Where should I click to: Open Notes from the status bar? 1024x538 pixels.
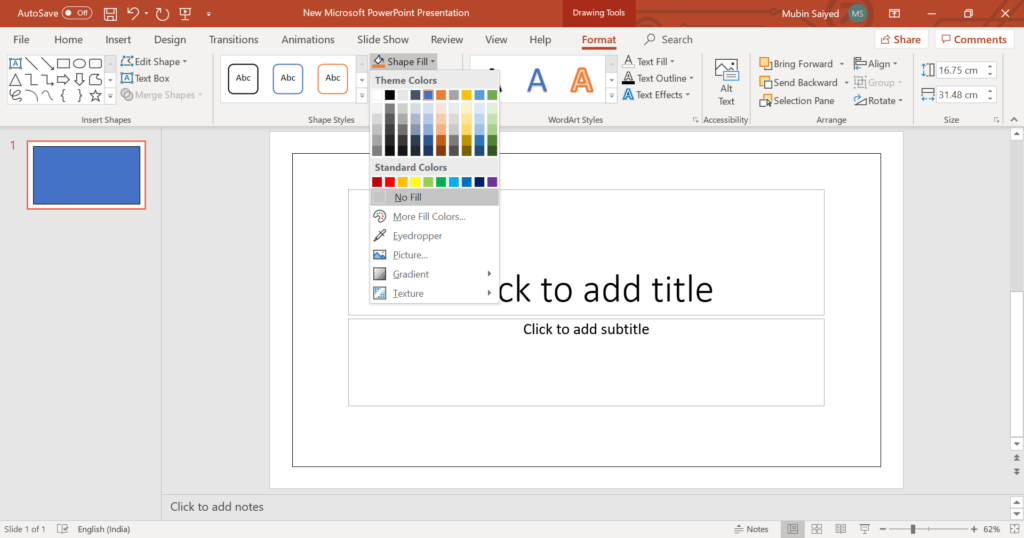pyautogui.click(x=750, y=529)
